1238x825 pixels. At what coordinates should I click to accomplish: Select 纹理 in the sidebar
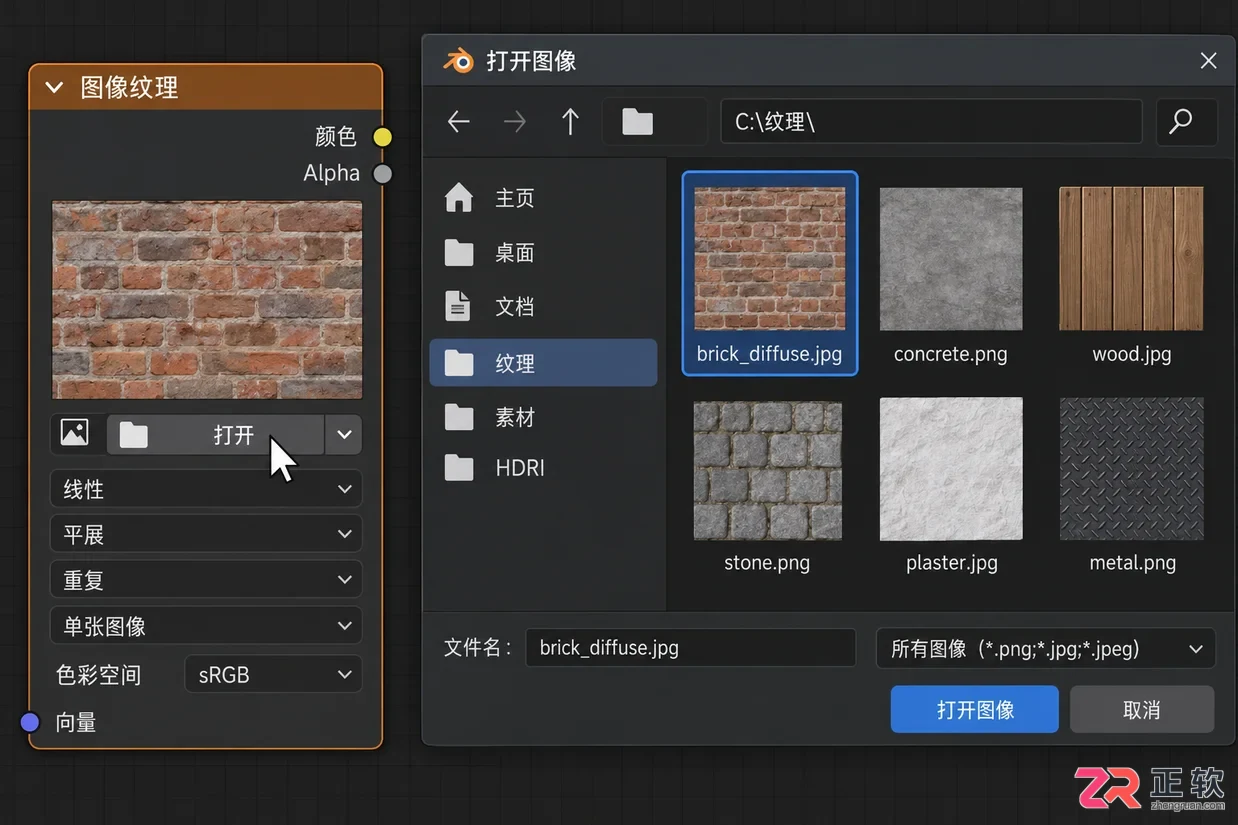pyautogui.click(x=543, y=362)
